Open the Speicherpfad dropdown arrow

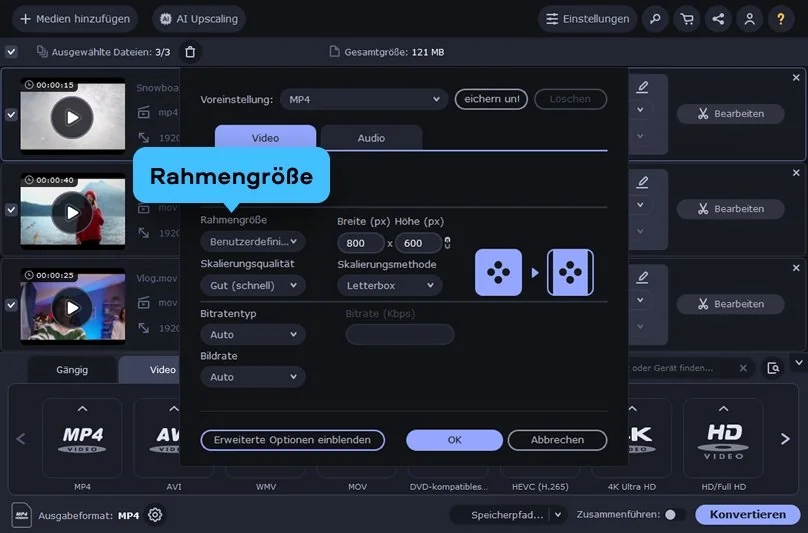point(558,514)
